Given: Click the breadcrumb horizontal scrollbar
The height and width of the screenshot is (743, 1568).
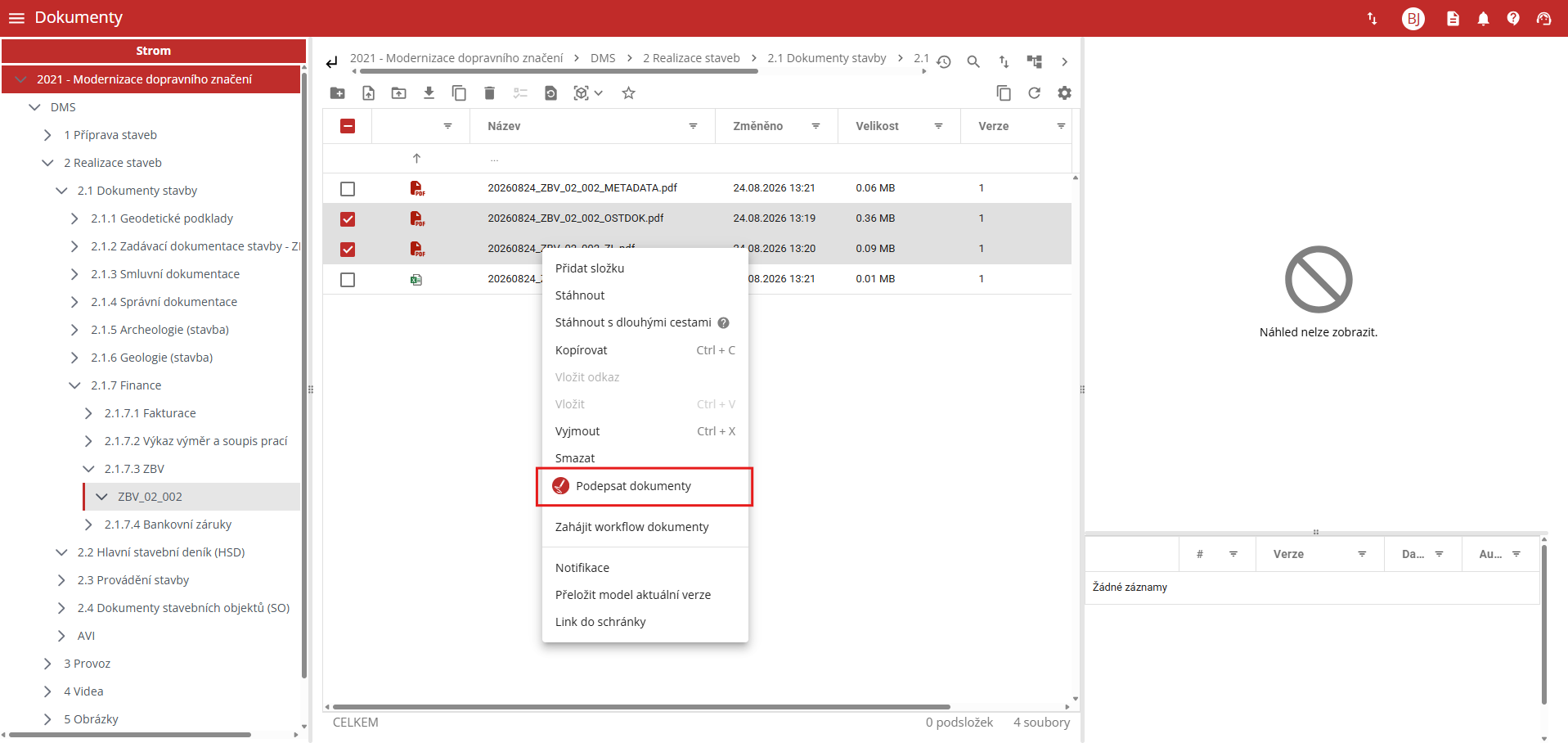Looking at the screenshot, I should coord(559,71).
